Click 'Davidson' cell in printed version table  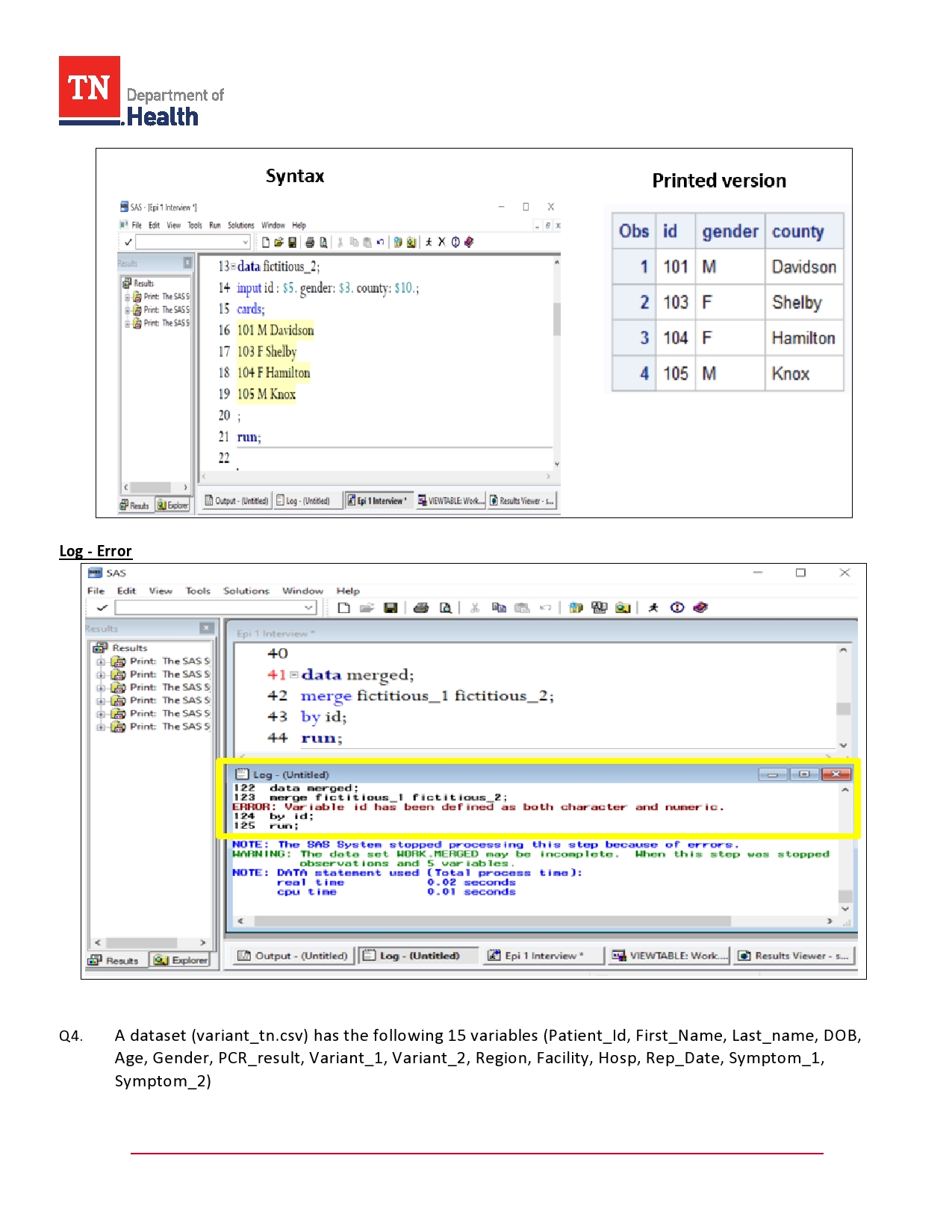[x=804, y=267]
